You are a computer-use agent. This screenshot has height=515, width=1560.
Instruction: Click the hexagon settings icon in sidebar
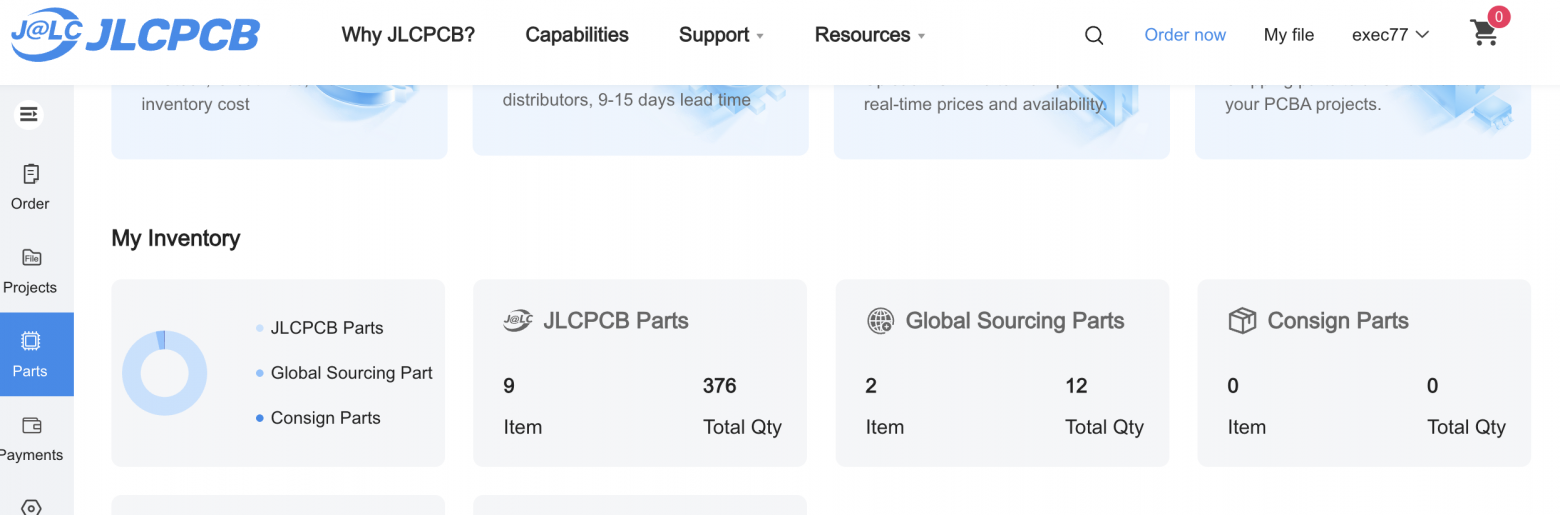(x=30, y=507)
